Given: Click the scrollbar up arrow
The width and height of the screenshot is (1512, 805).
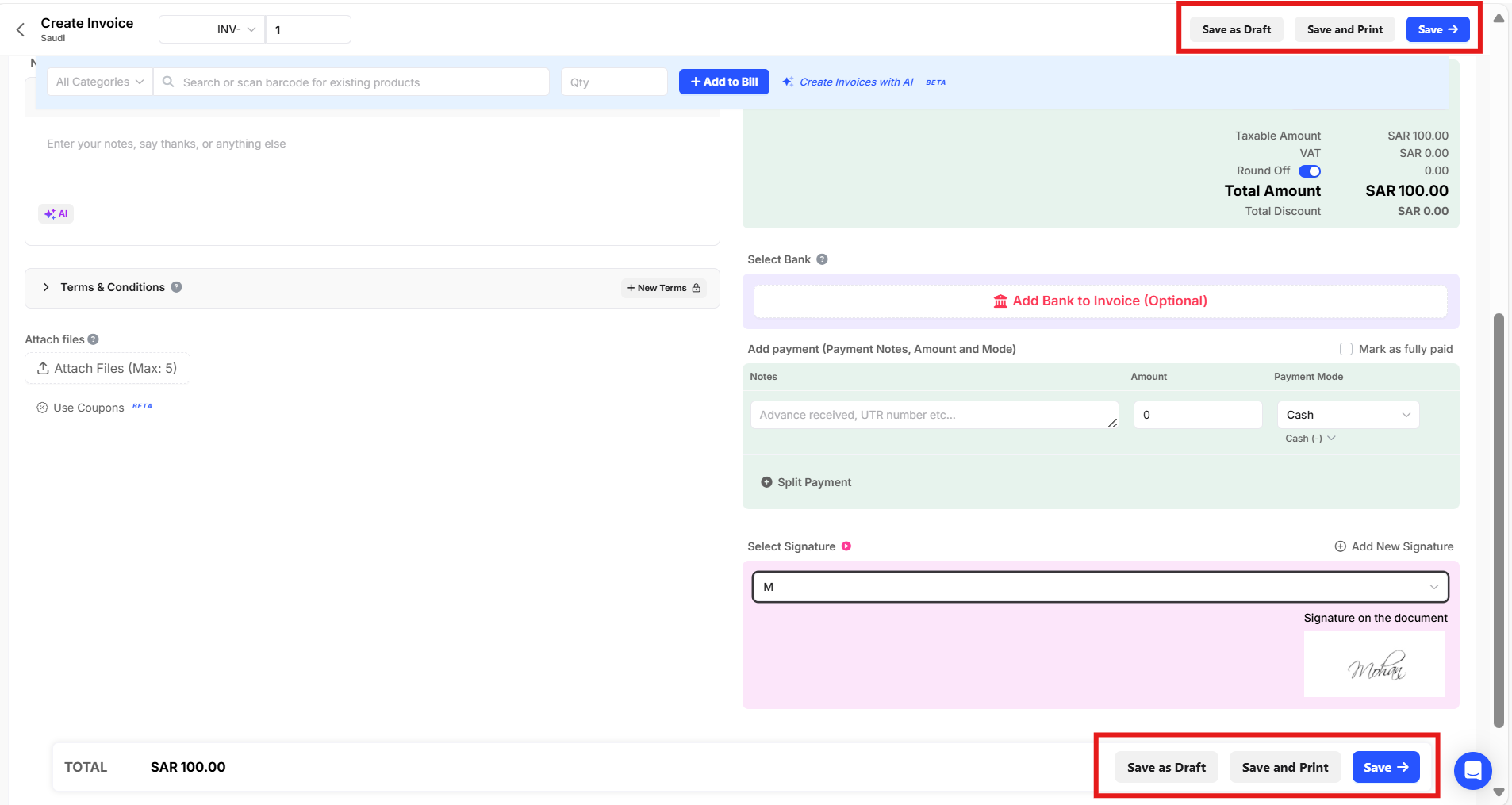Looking at the screenshot, I should 1499,18.
